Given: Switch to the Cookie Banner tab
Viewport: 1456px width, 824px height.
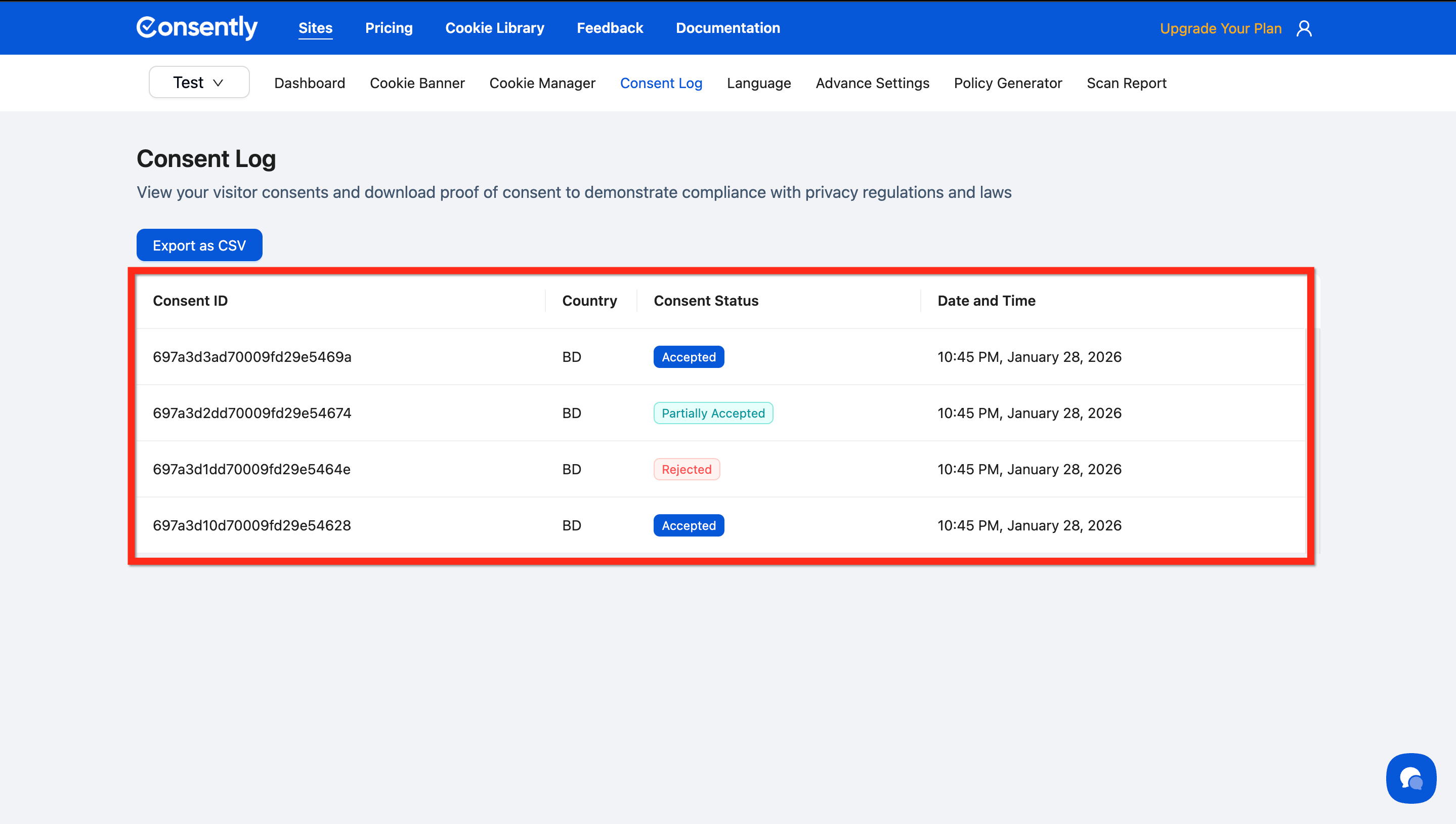Looking at the screenshot, I should coord(417,83).
